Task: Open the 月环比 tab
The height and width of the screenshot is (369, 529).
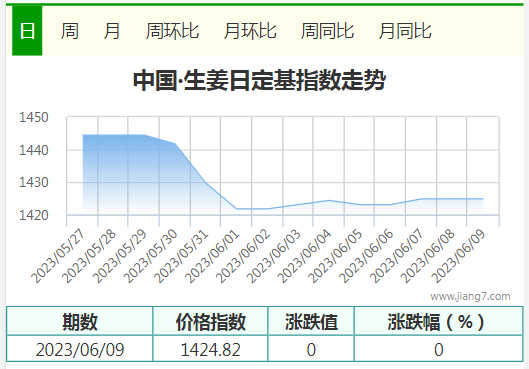Action: click(x=250, y=31)
